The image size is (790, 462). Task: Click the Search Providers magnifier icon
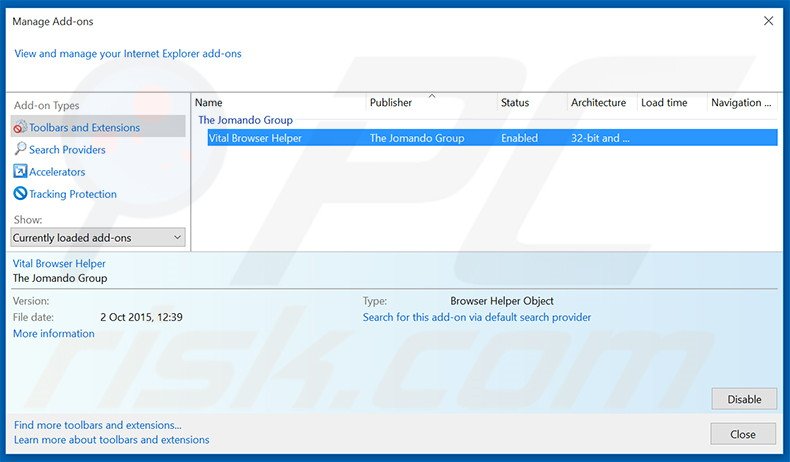pyautogui.click(x=20, y=149)
